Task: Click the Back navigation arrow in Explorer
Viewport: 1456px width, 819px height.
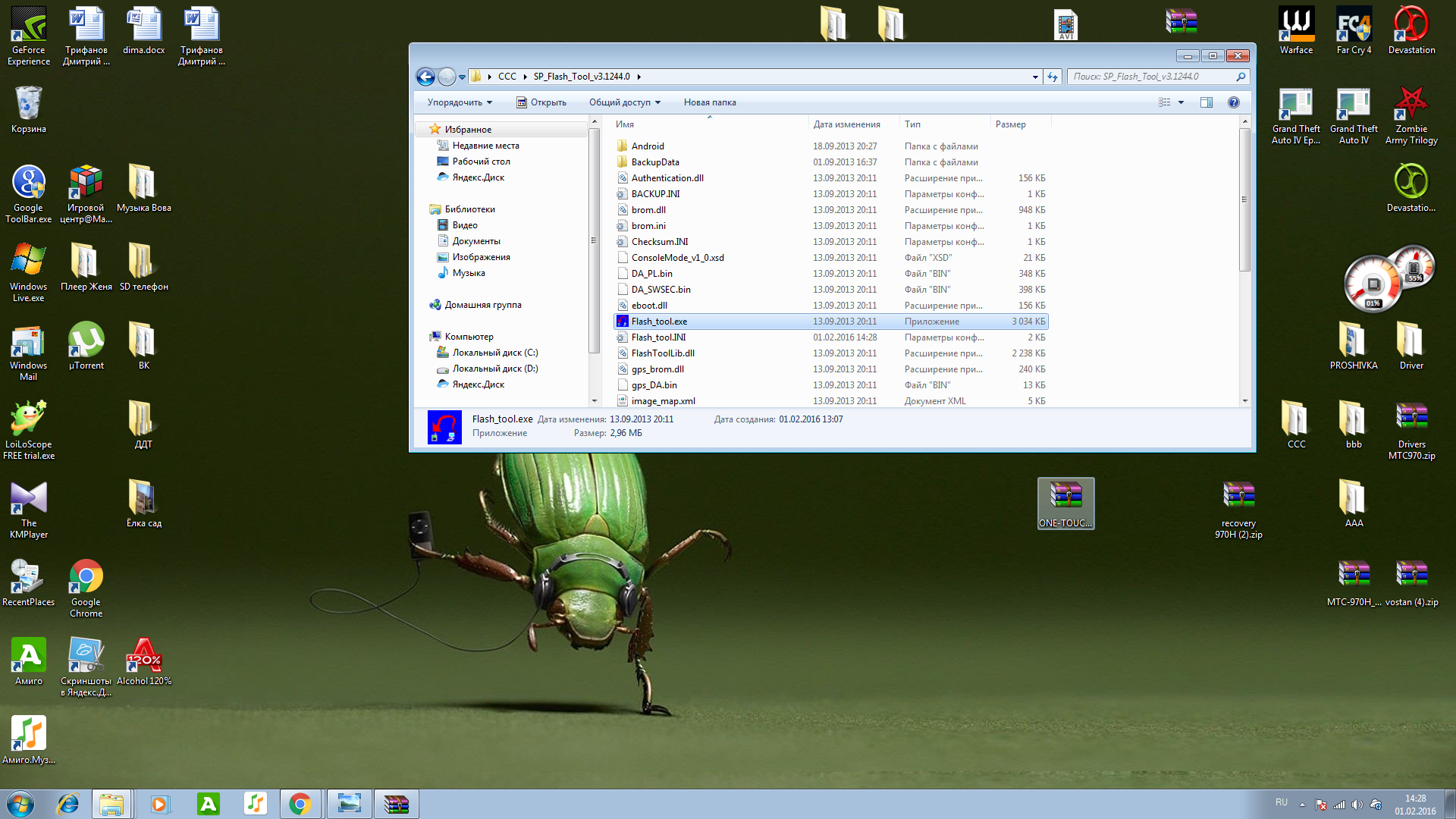Action: coord(425,77)
